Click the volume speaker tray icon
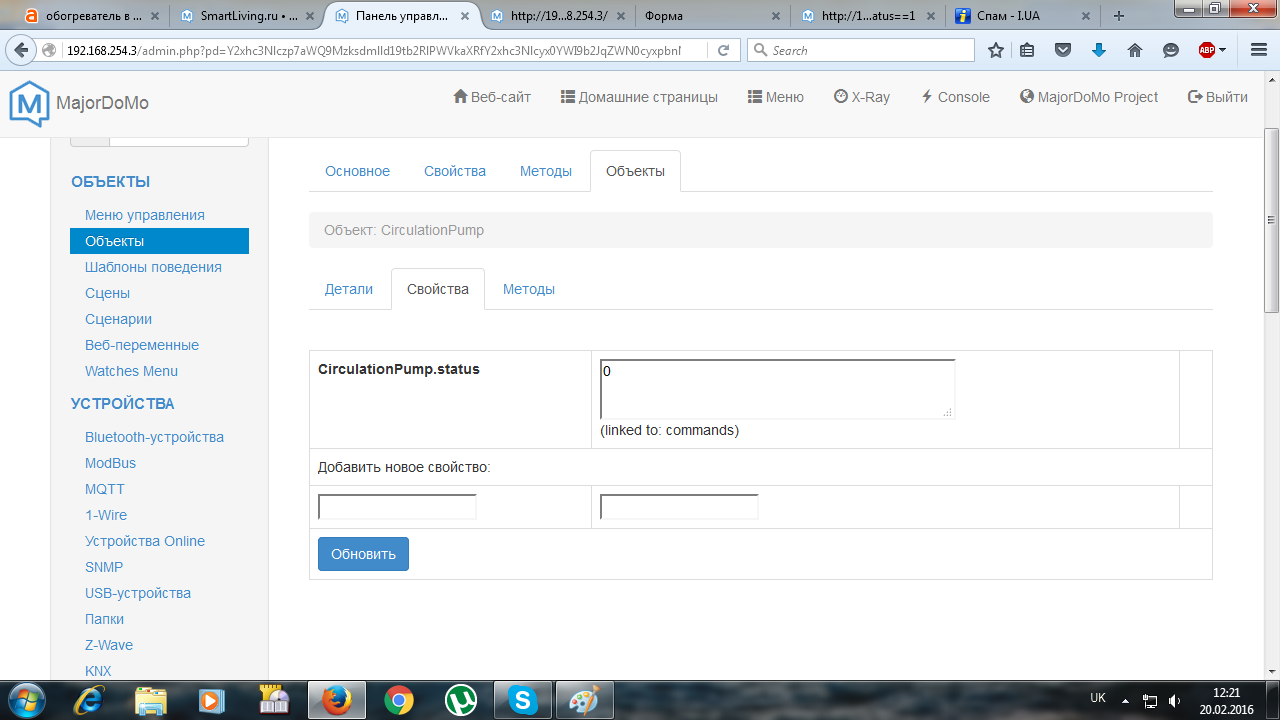The height and width of the screenshot is (720, 1280). (1174, 700)
